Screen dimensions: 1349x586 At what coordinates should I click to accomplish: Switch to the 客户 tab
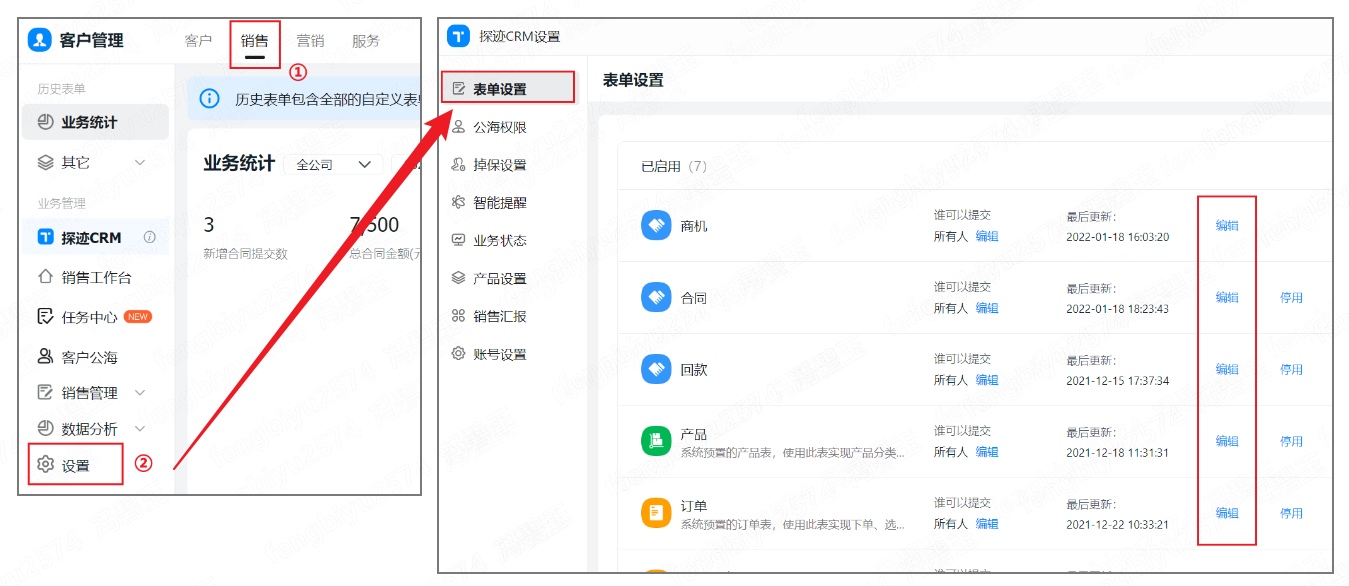coord(199,41)
